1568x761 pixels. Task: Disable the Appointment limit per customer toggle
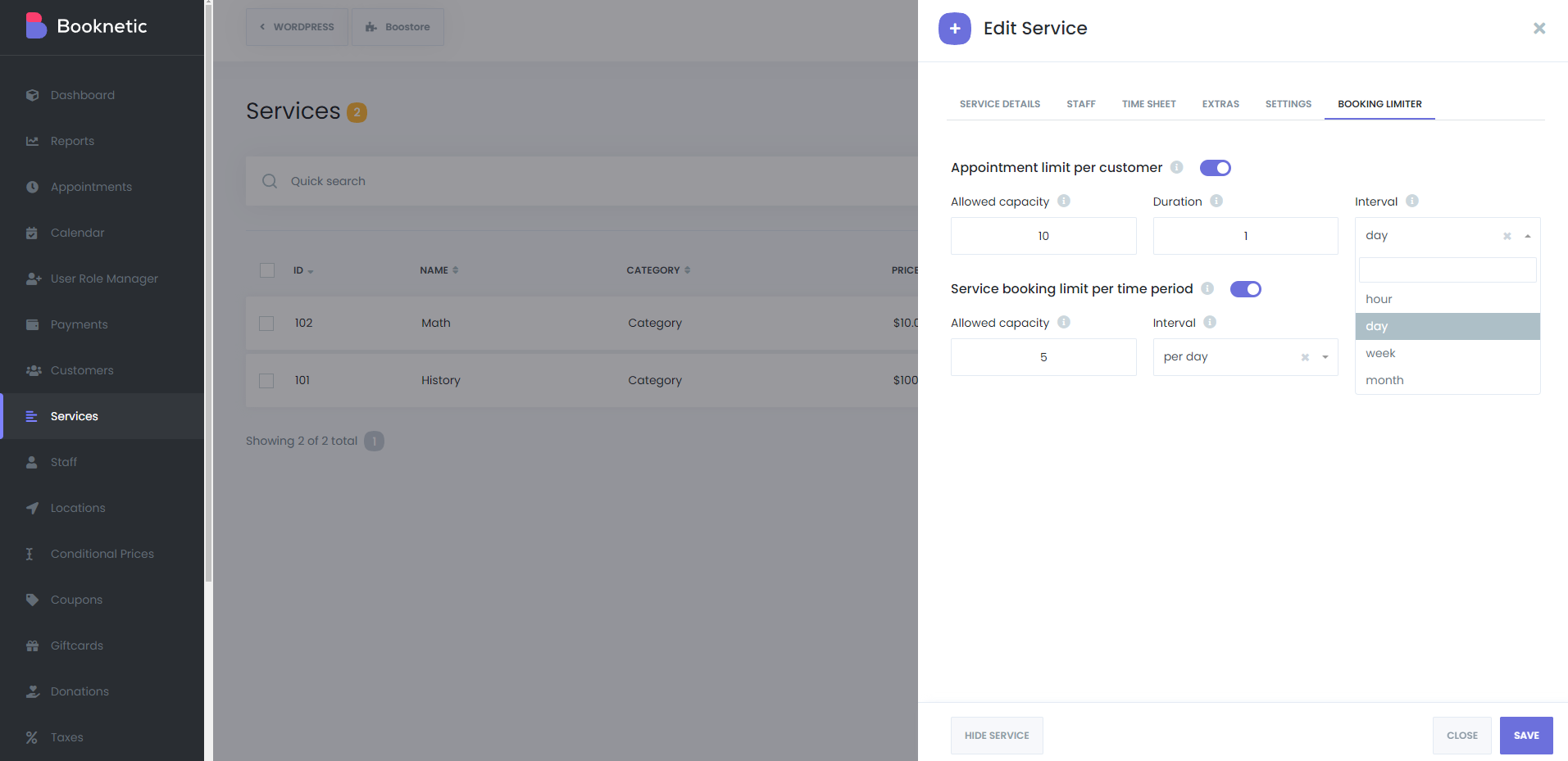pyautogui.click(x=1216, y=167)
